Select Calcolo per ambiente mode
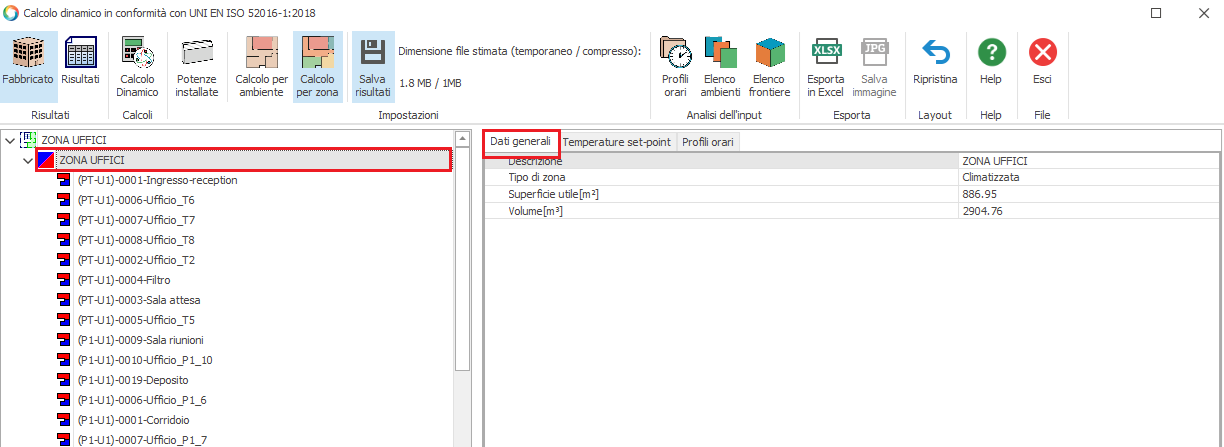 (261, 66)
